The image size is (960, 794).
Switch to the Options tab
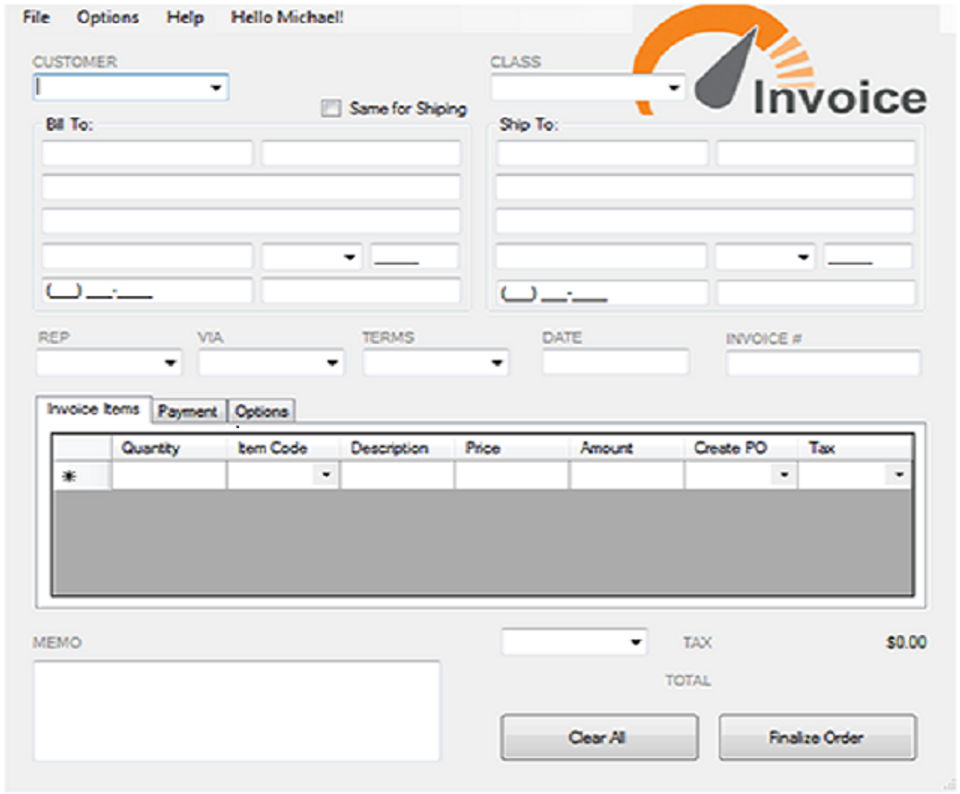click(261, 411)
